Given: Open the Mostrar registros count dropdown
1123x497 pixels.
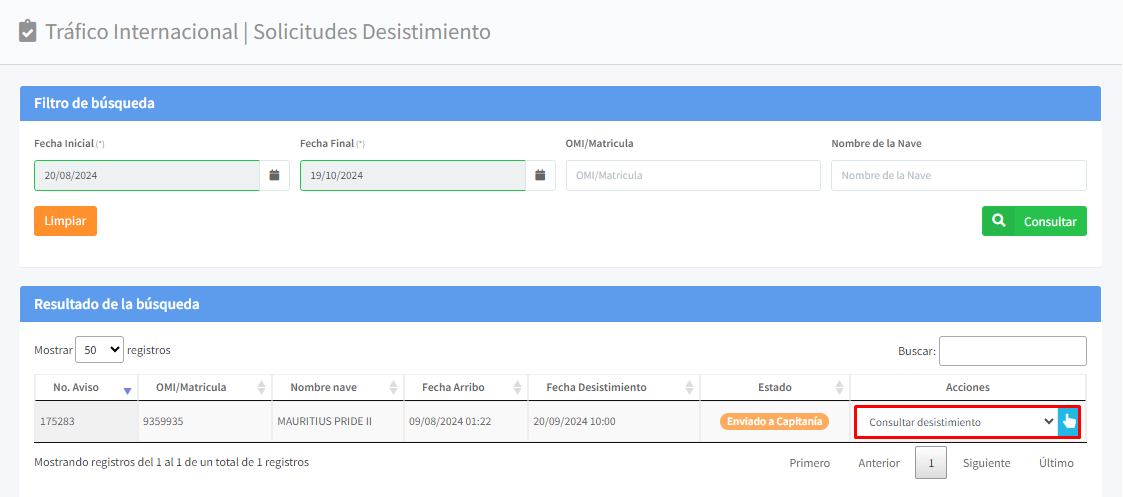Looking at the screenshot, I should [99, 350].
